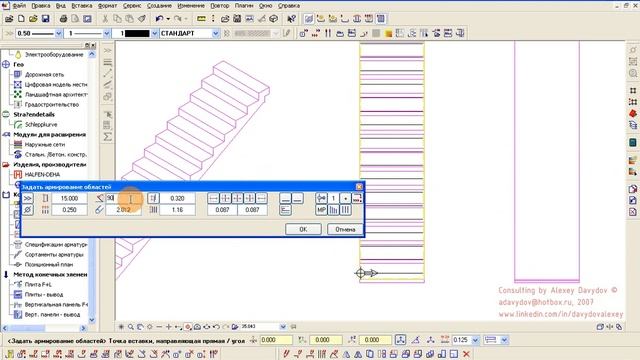This screenshot has width=640, height=360.
Task: Toggle the first bar display mode button
Action: point(286,198)
